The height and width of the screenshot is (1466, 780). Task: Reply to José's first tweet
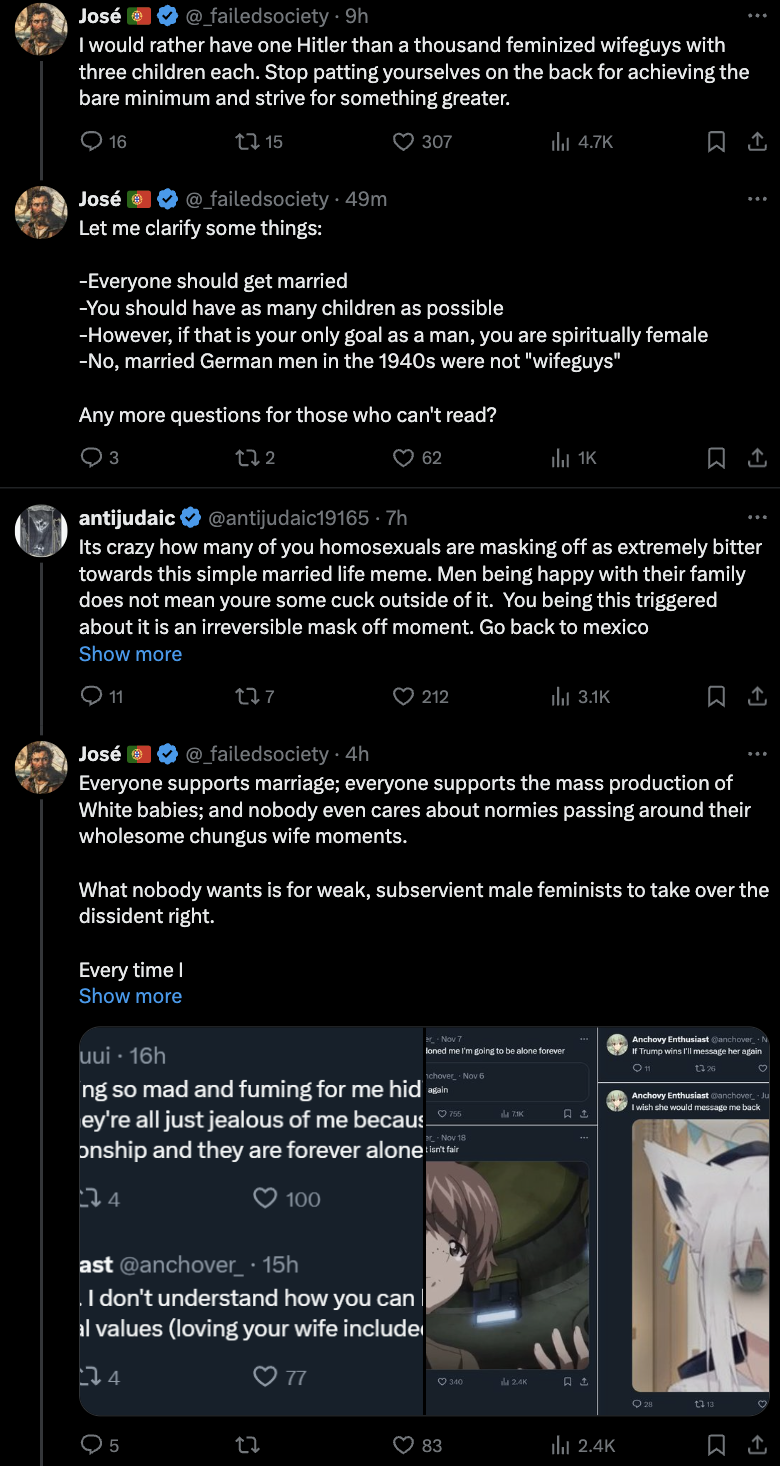91,142
